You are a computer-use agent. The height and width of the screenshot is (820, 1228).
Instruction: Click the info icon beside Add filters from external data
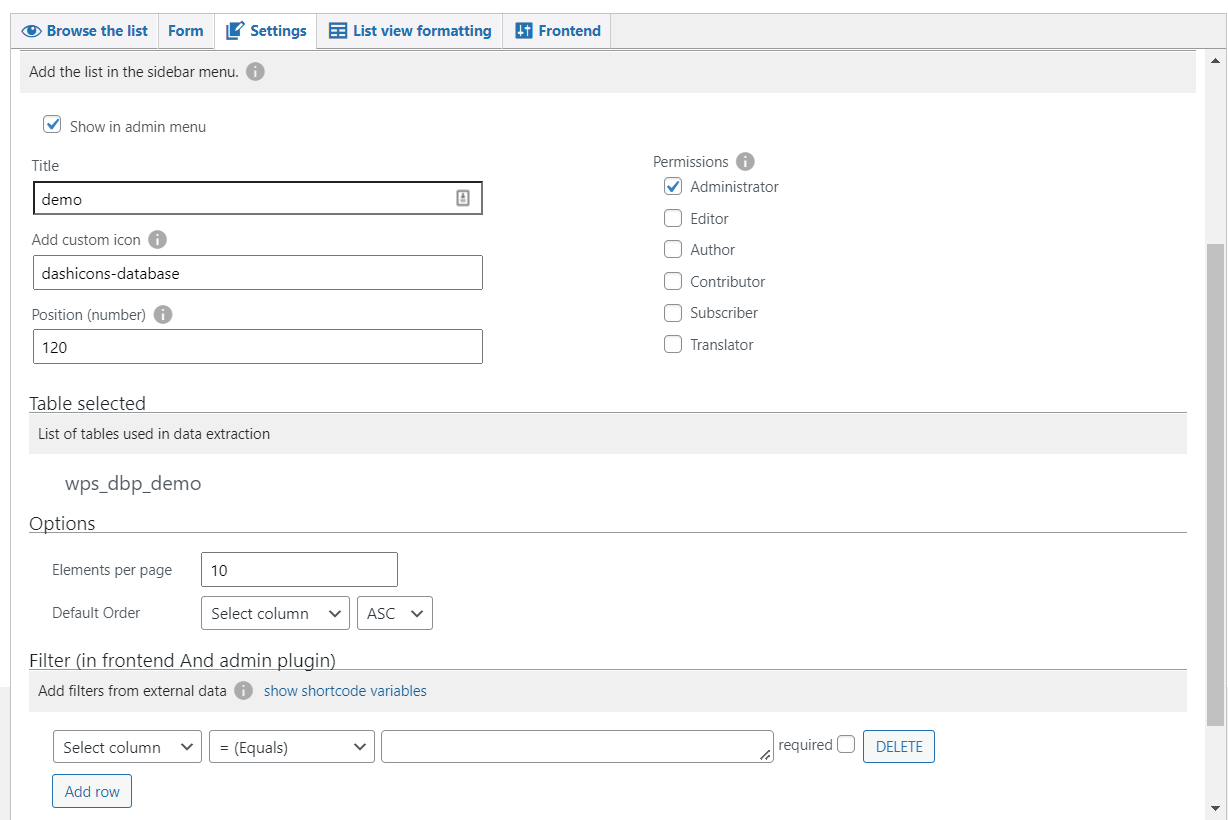point(243,691)
